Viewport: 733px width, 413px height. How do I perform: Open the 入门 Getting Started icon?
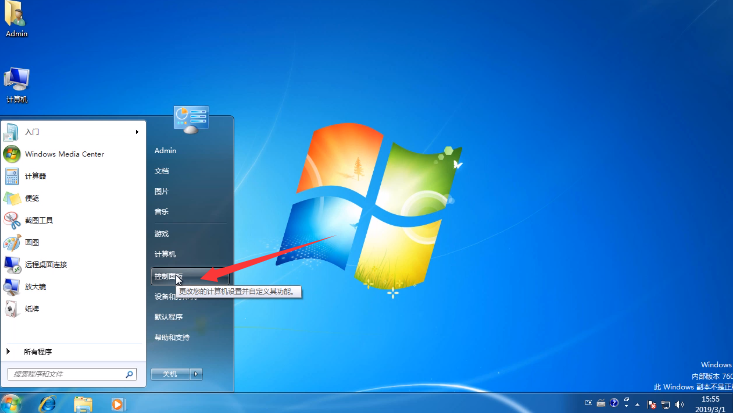[12, 132]
